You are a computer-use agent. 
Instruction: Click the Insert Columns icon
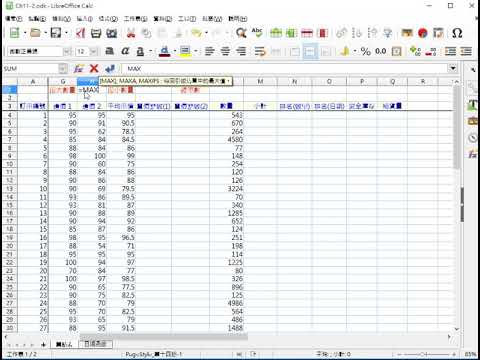[291, 33]
